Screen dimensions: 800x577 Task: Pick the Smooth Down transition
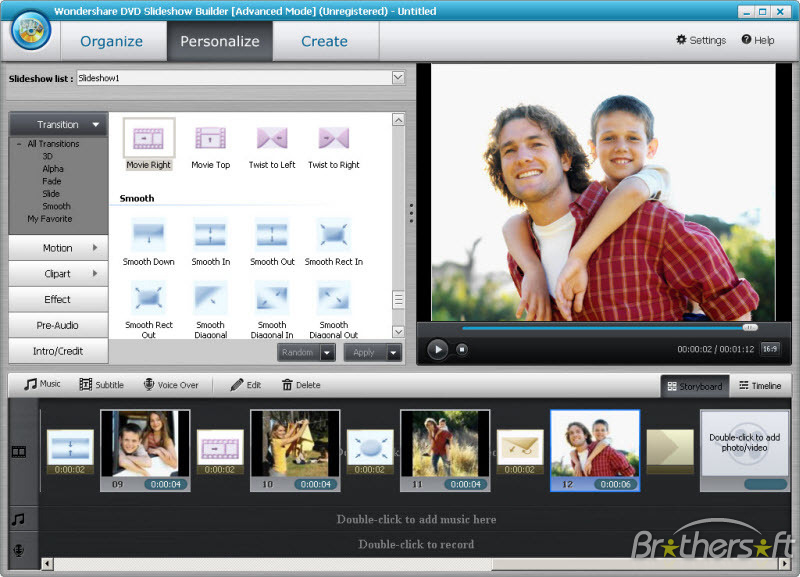point(148,235)
